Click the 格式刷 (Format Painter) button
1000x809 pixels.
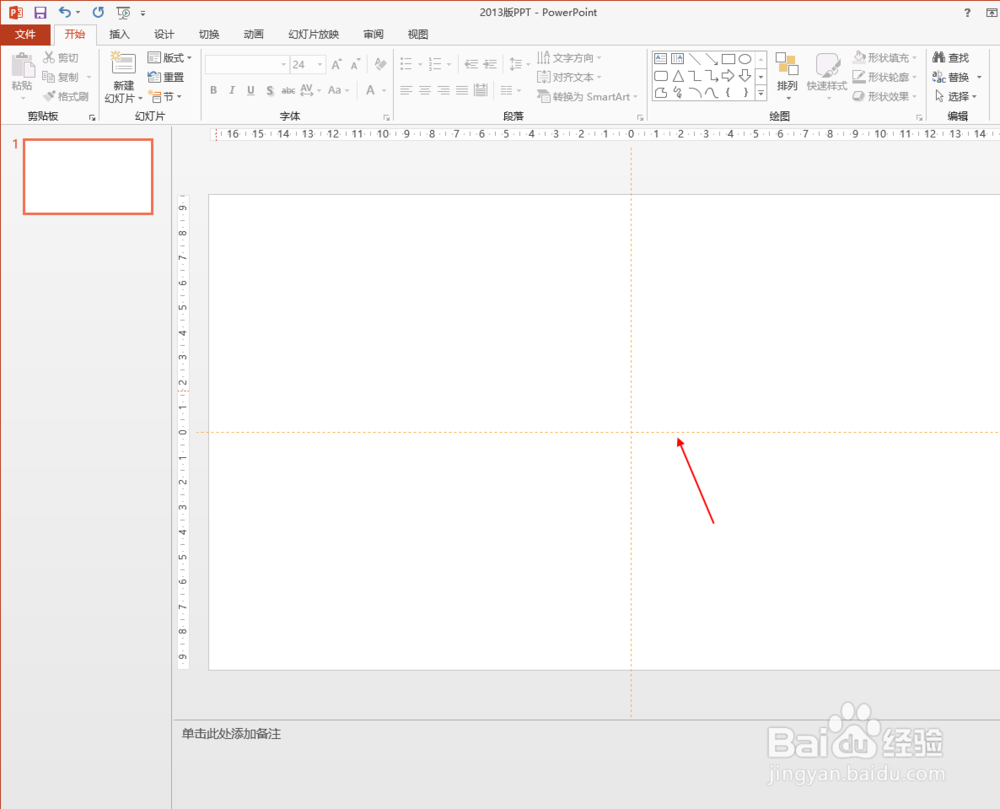(66, 96)
